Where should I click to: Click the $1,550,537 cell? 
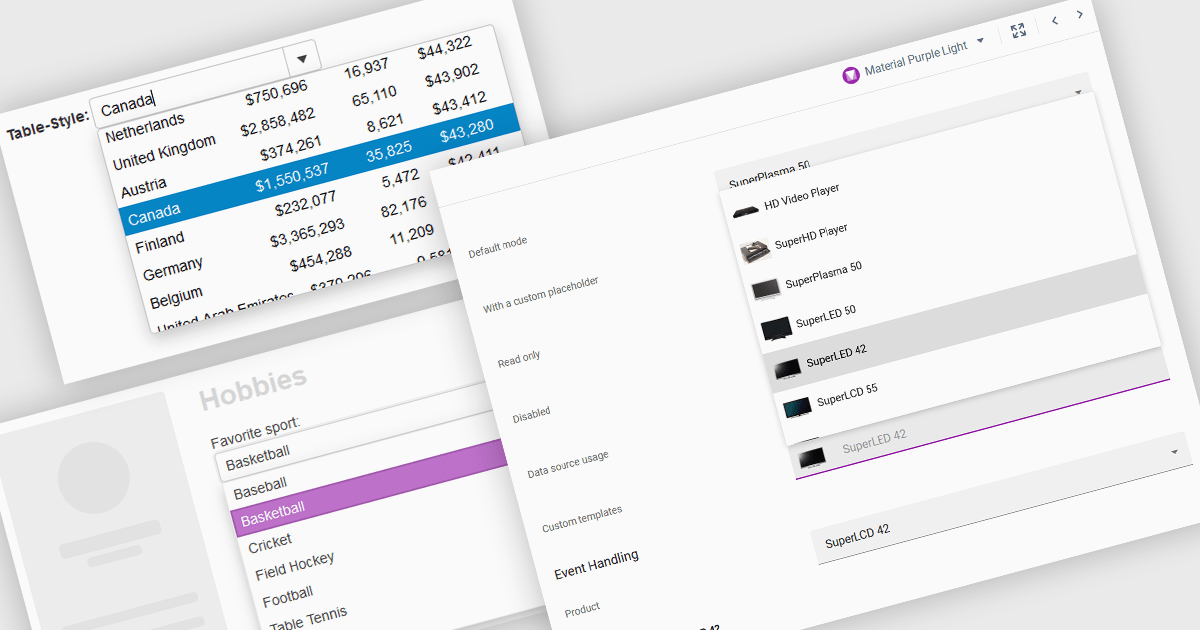coord(291,179)
